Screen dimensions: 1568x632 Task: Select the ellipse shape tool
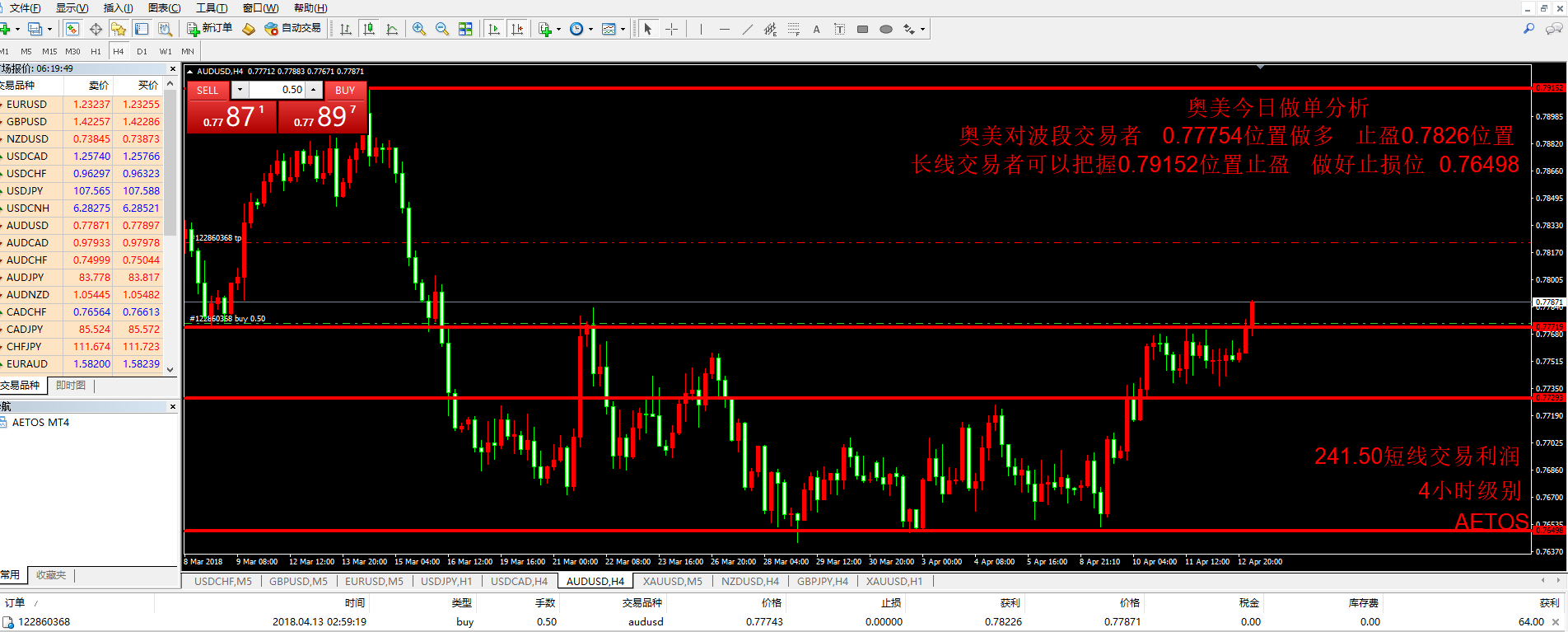coord(886,29)
